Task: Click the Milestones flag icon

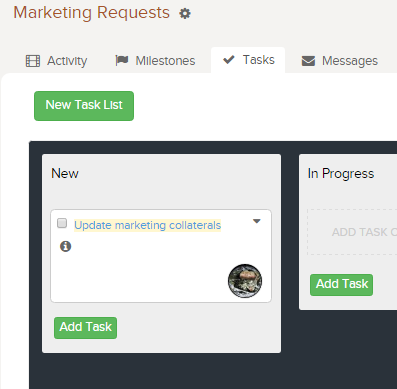Action: coord(122,60)
